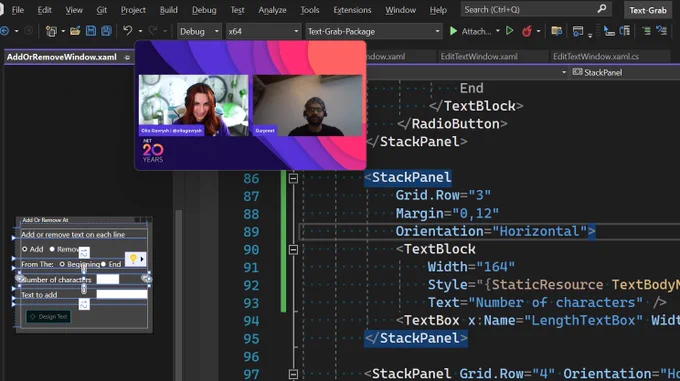Viewport: 680px width, 381px height.
Task: Click the Hot Reload flame icon
Action: pos(527,31)
